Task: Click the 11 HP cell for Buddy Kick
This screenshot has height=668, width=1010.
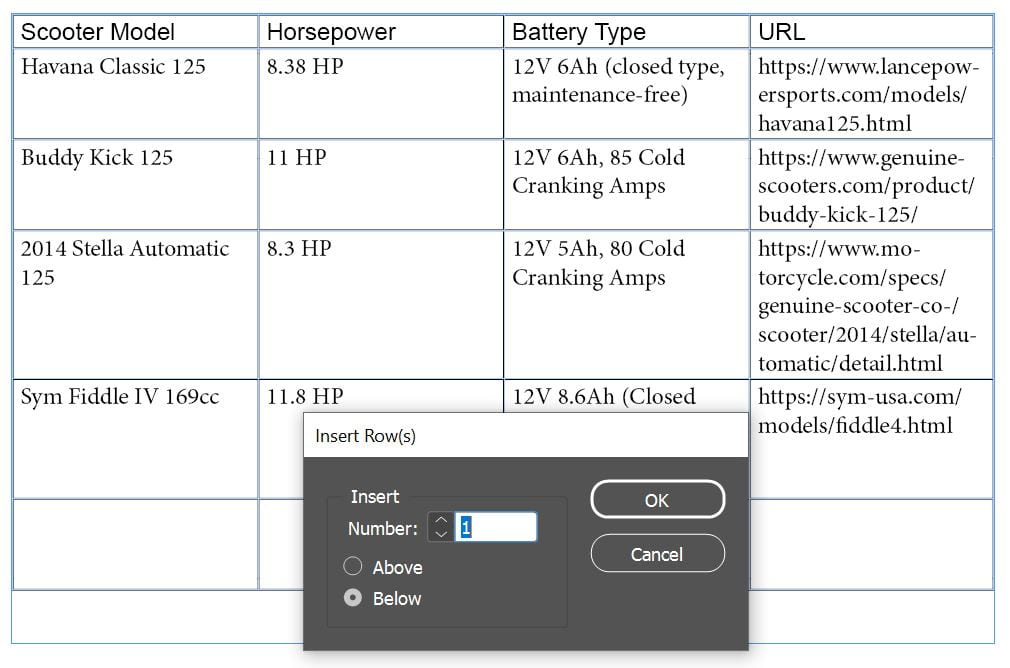Action: tap(289, 156)
